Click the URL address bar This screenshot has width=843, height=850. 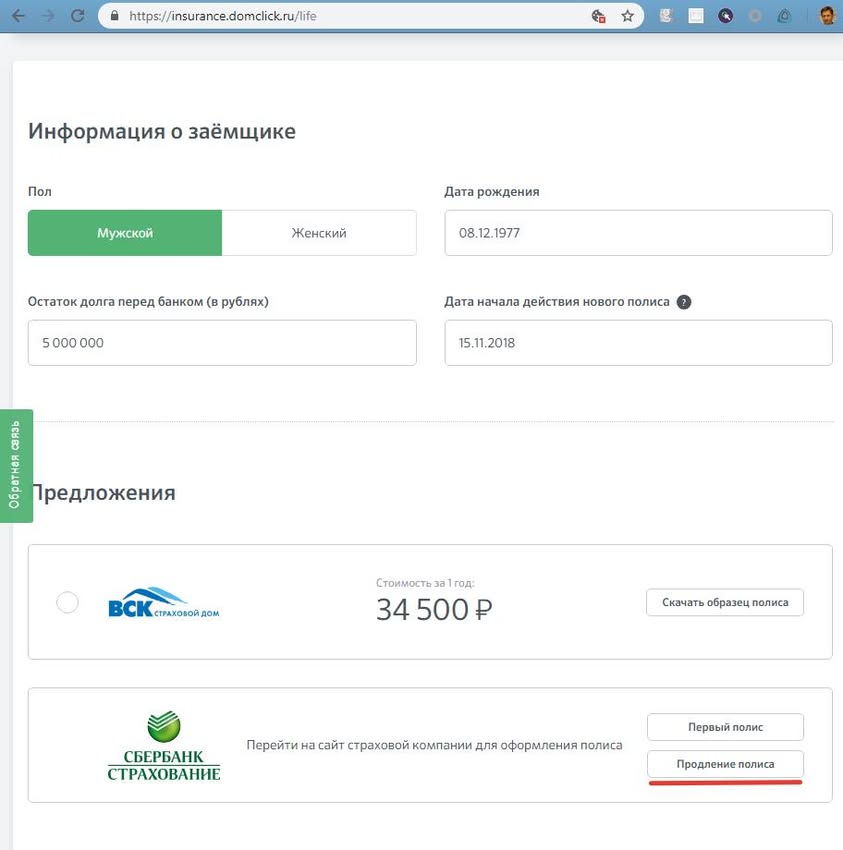350,16
